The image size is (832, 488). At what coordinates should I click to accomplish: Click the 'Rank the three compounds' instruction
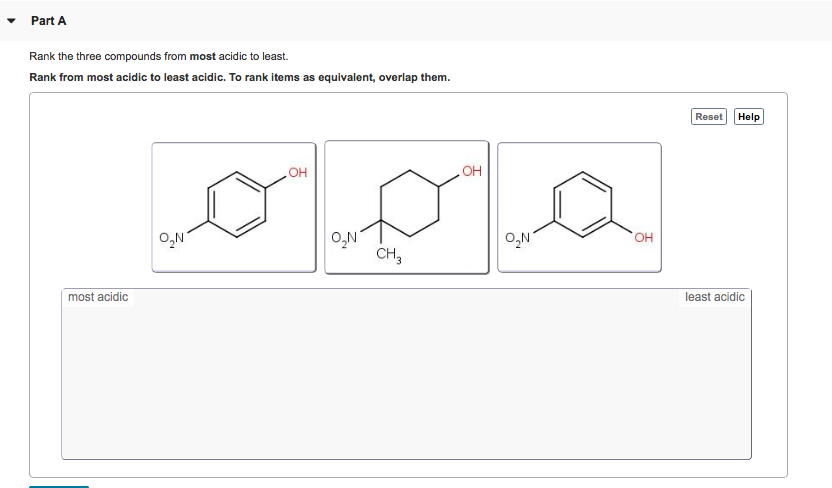[159, 56]
